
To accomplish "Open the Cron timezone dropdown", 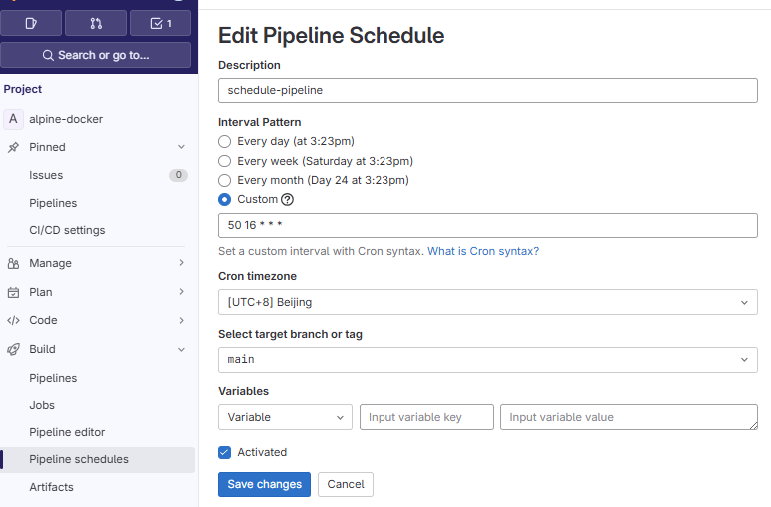I will 488,302.
